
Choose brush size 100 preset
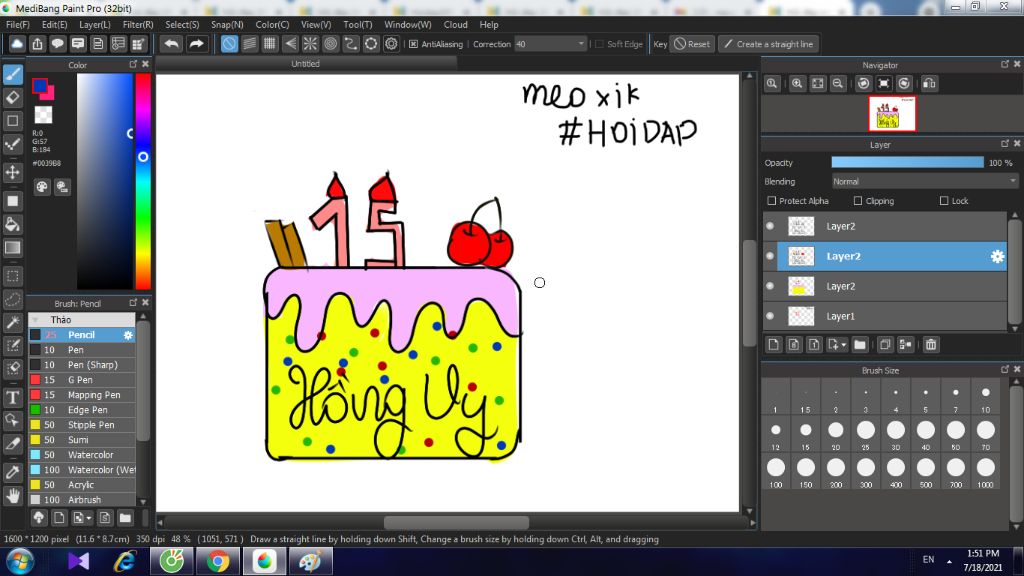pos(776,473)
